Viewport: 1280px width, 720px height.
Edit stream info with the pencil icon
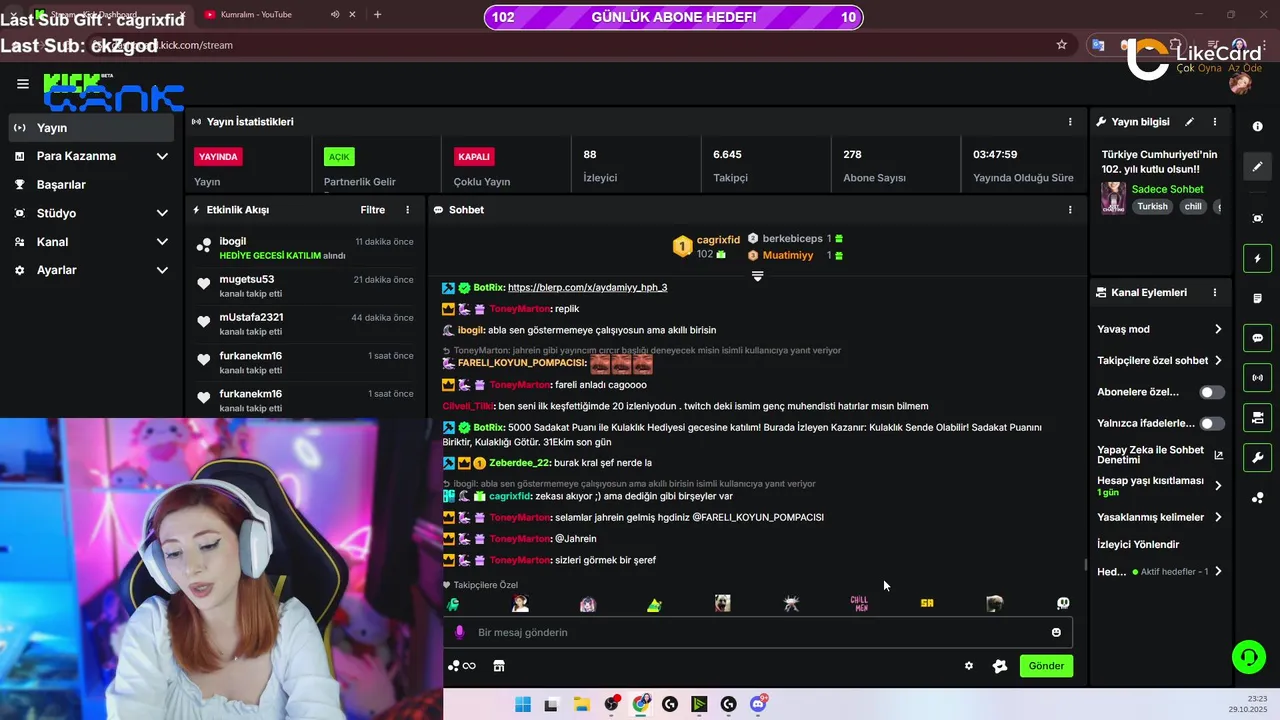(x=1190, y=122)
